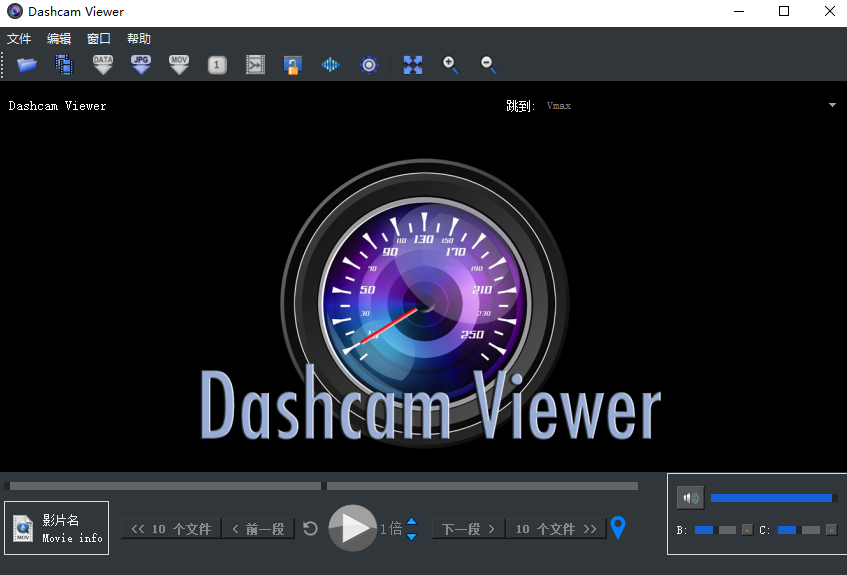The height and width of the screenshot is (575, 847).
Task: Zoom in with the plus magnifier
Action: 451,65
